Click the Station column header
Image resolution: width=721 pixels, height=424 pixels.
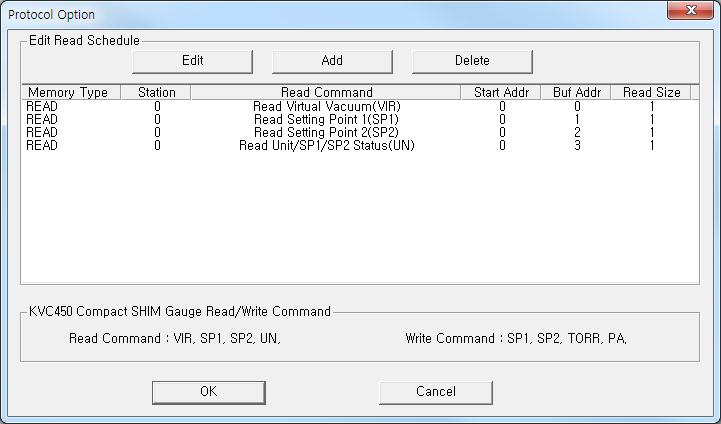[x=156, y=92]
